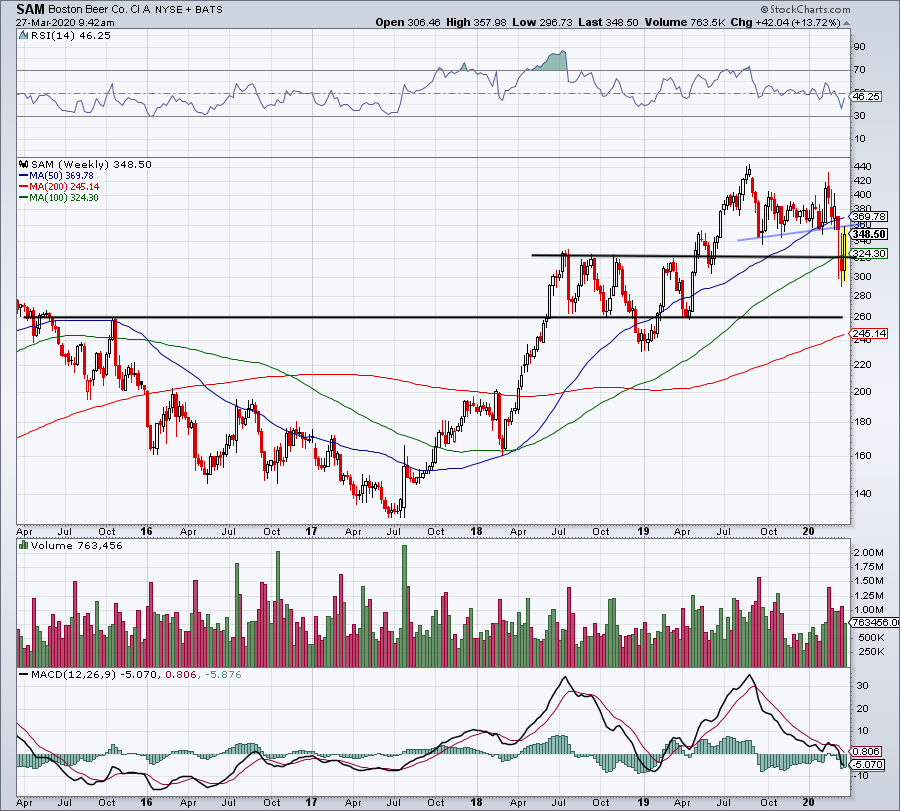This screenshot has height=811, width=900.
Task: Click the Low 296.73 quote value
Action: tap(542, 22)
